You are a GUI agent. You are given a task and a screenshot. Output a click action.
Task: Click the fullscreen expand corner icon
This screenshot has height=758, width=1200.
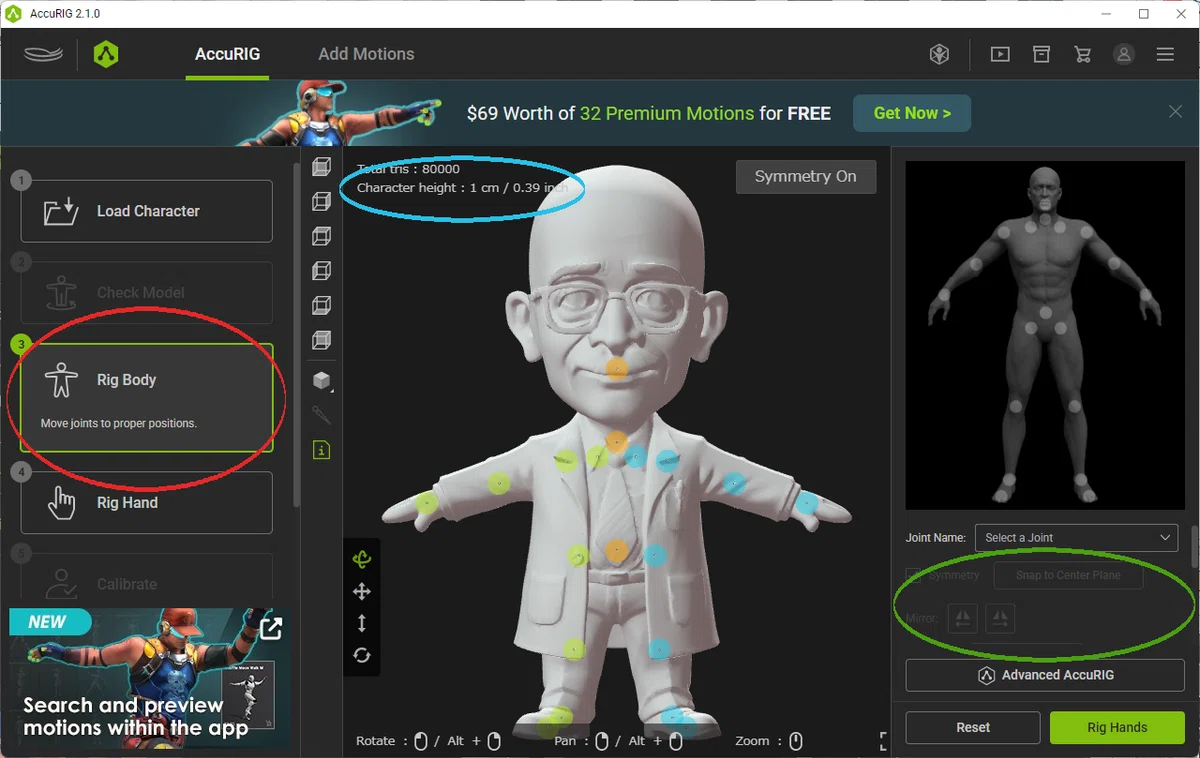[x=884, y=741]
